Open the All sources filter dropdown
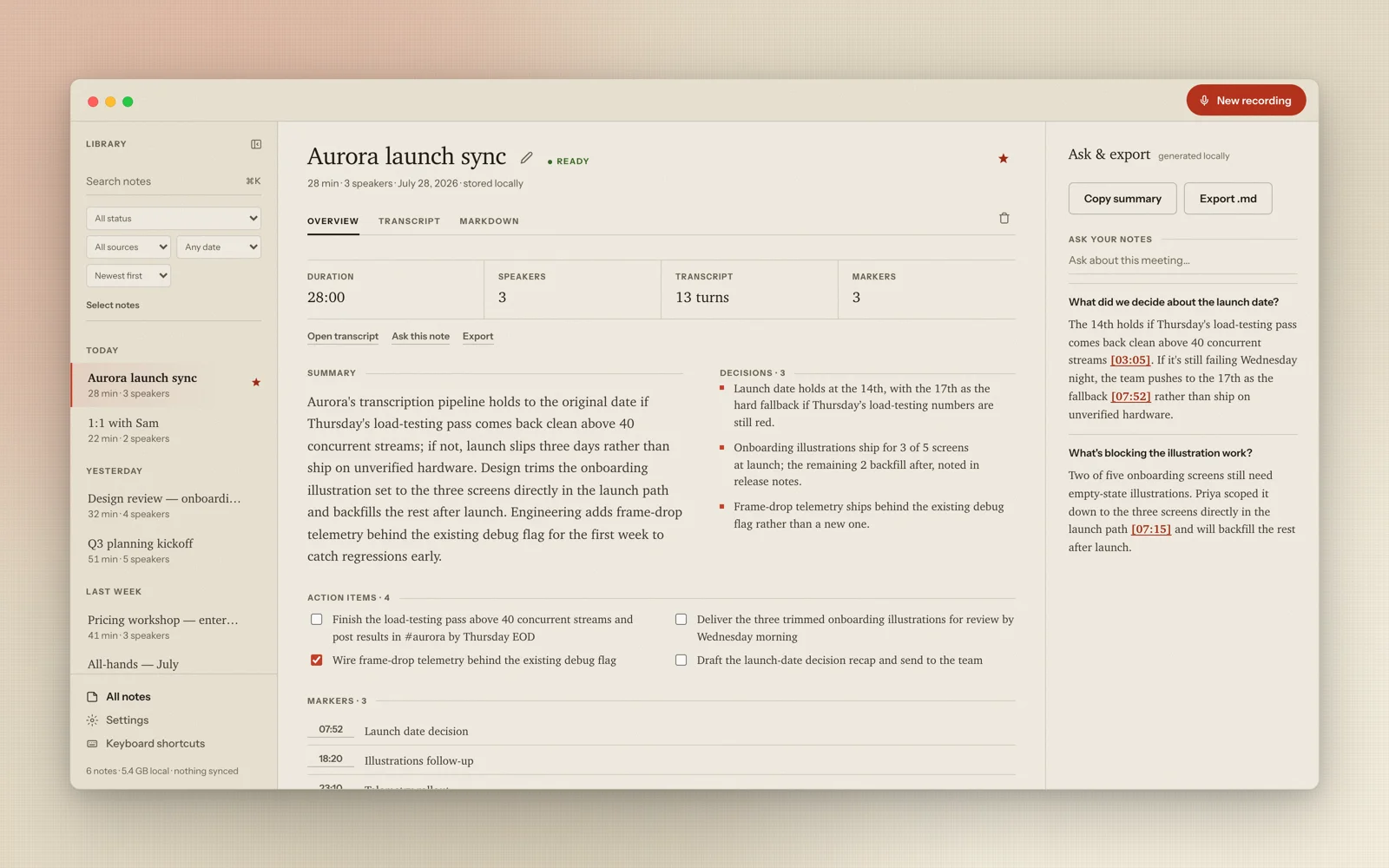 coord(128,247)
